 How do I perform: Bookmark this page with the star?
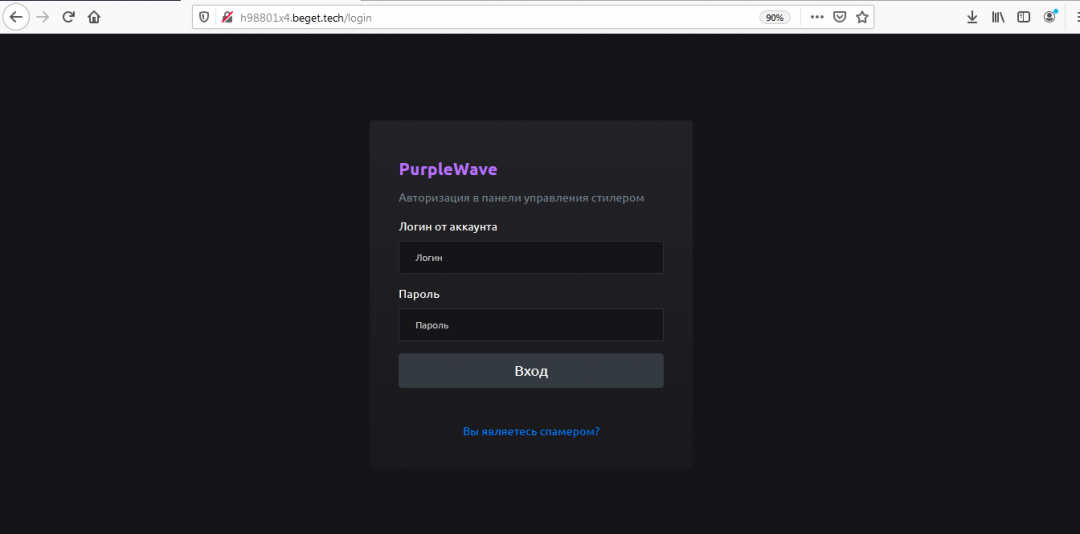tap(862, 17)
